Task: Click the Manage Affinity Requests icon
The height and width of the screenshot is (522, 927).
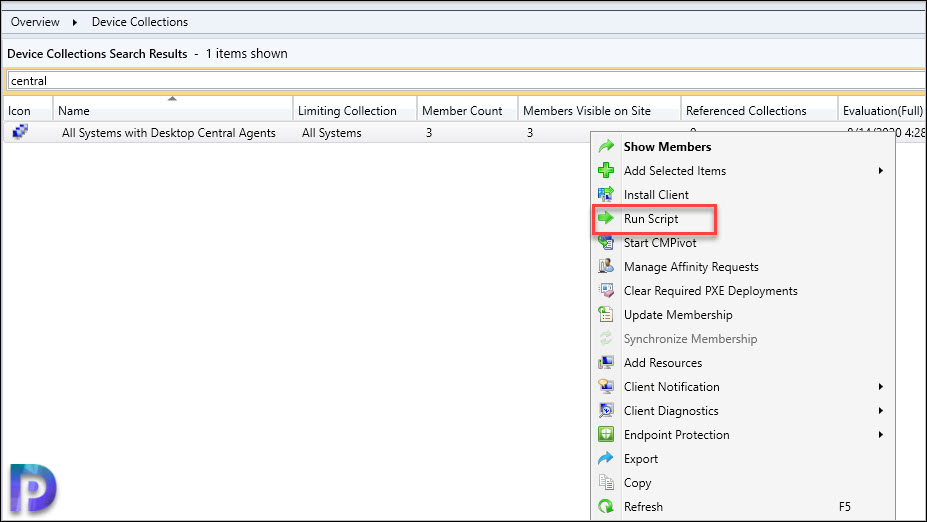Action: point(606,267)
